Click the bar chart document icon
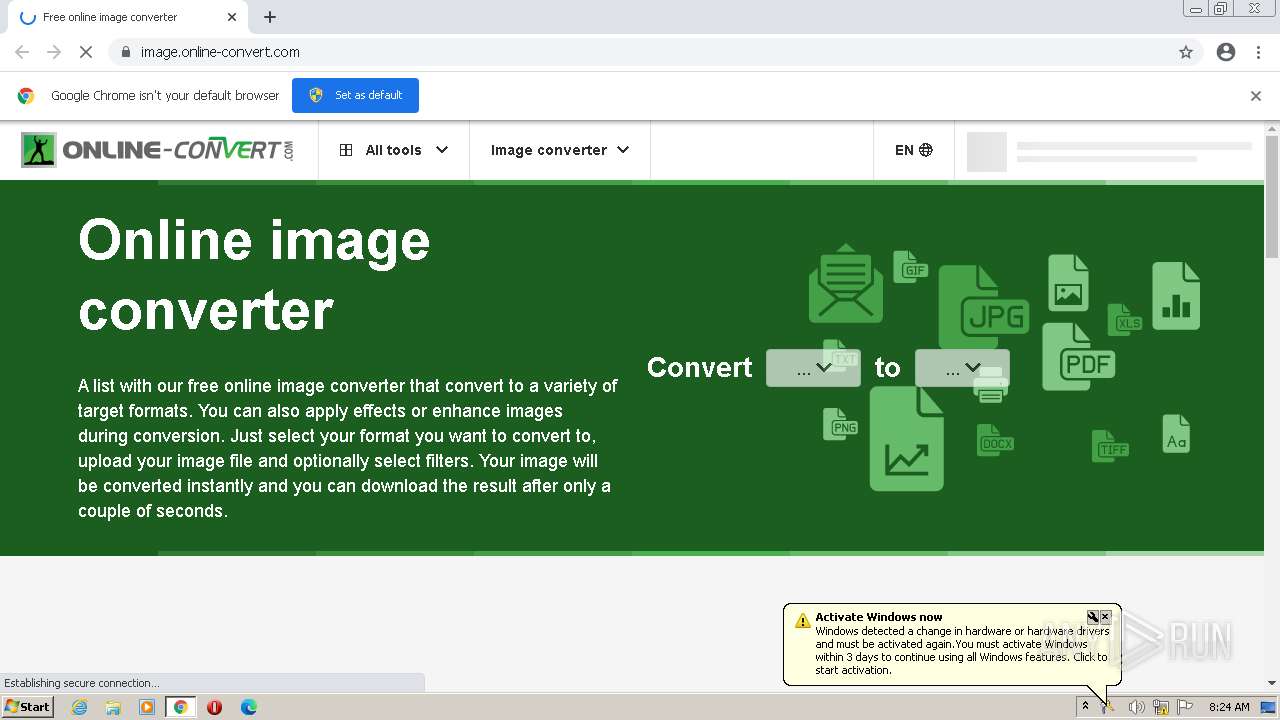This screenshot has height=720, width=1280. (1176, 296)
